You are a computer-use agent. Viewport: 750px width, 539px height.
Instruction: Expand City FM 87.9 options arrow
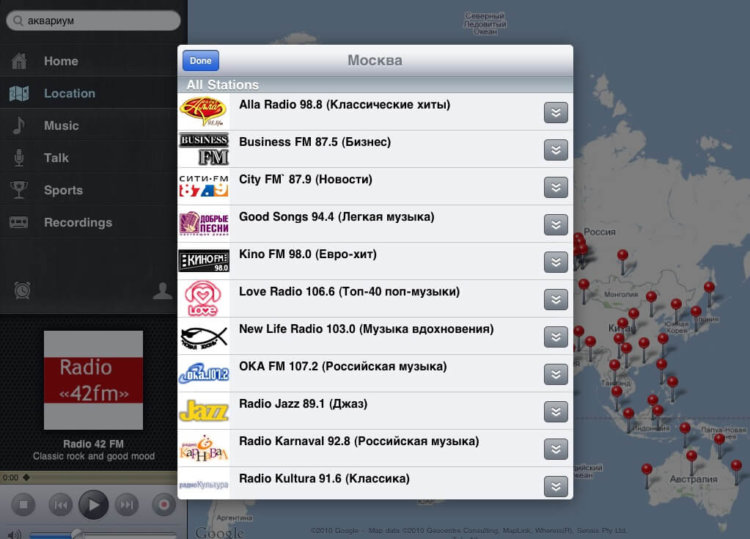click(556, 187)
